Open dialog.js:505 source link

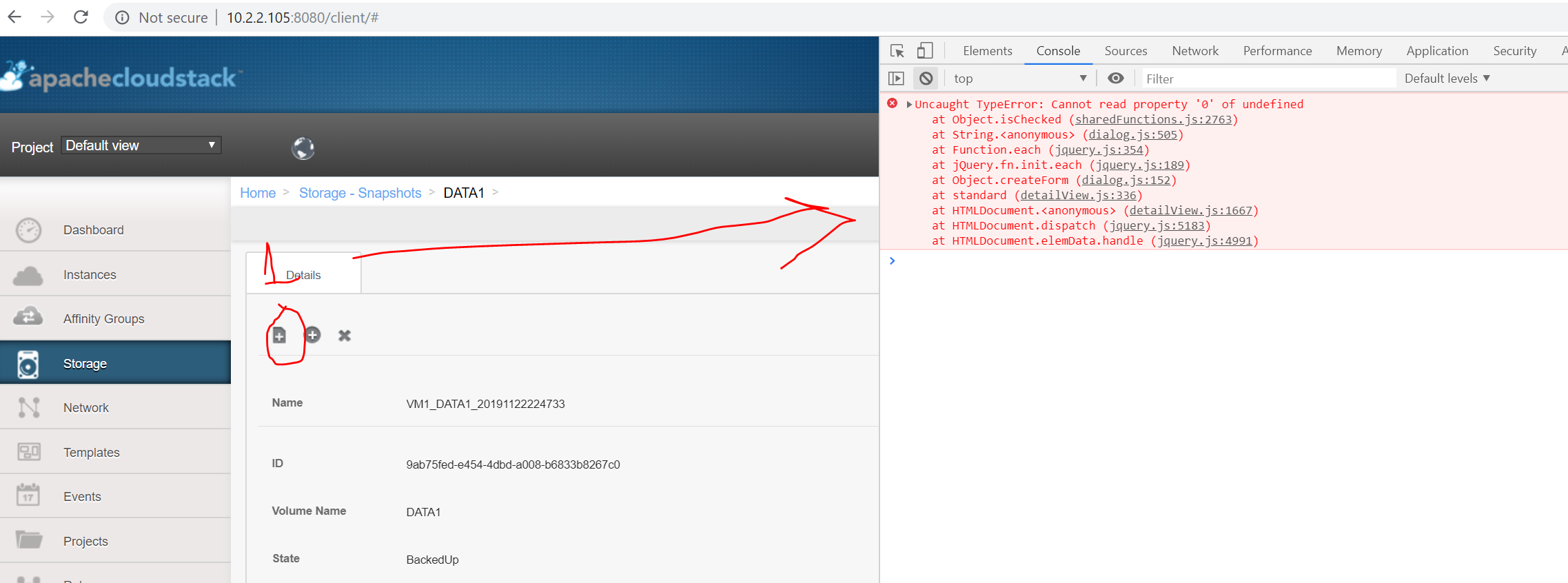1133,135
